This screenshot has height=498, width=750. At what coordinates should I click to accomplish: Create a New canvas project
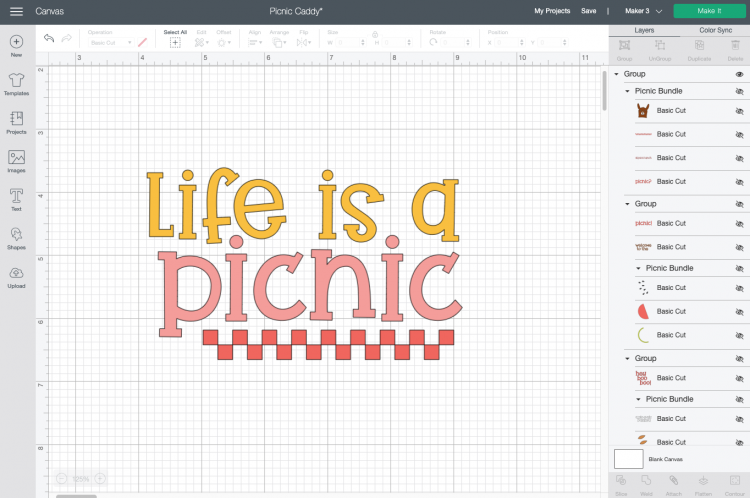click(16, 46)
